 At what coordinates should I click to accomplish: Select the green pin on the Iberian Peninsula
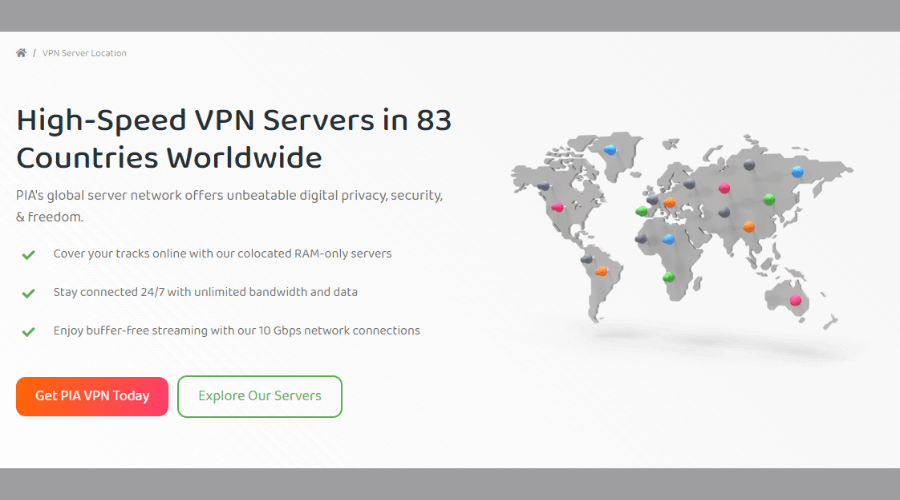[x=642, y=211]
